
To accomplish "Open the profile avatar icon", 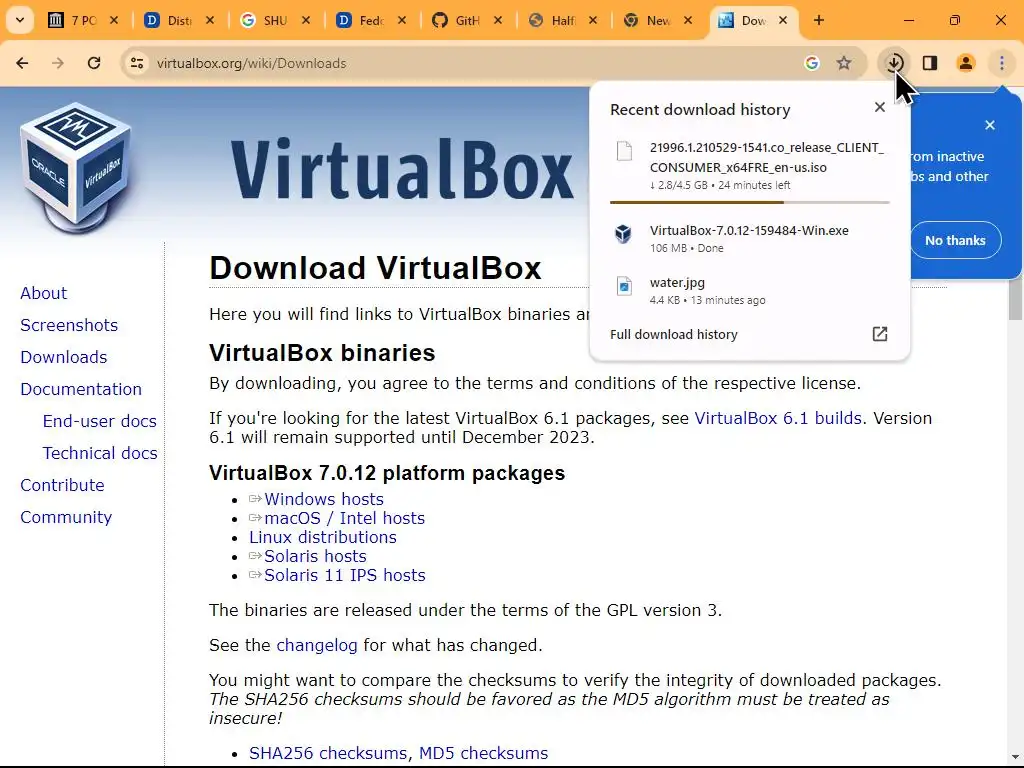I will click(x=966, y=63).
